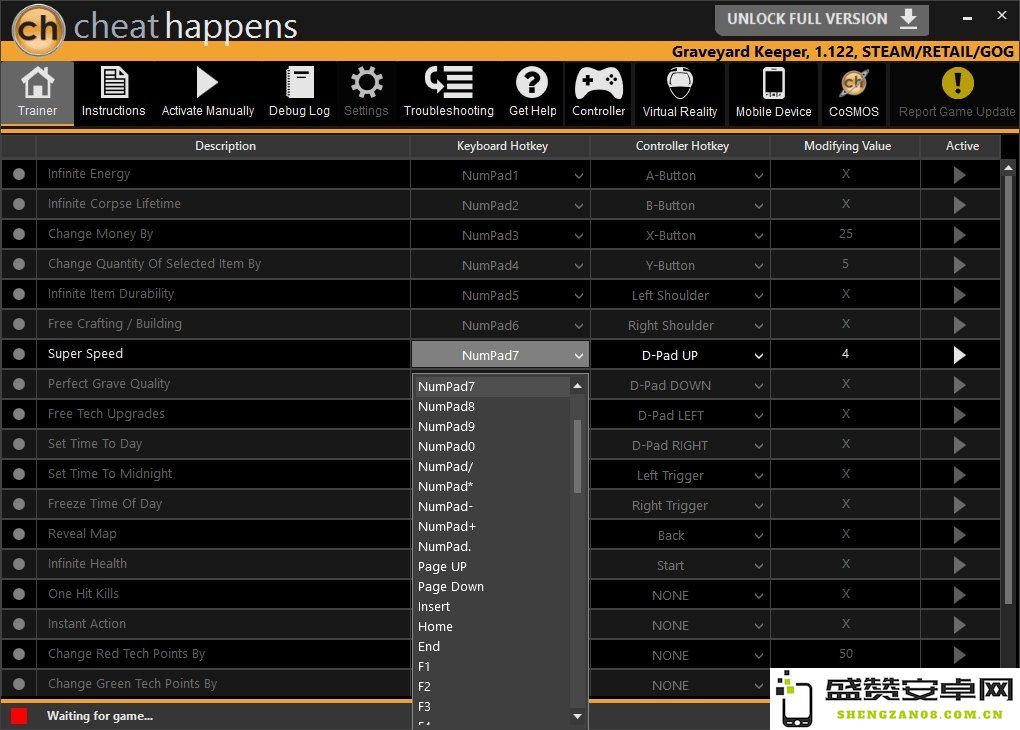Activate Infinite Item Durability play arrow
The width and height of the screenshot is (1020, 730).
(960, 295)
